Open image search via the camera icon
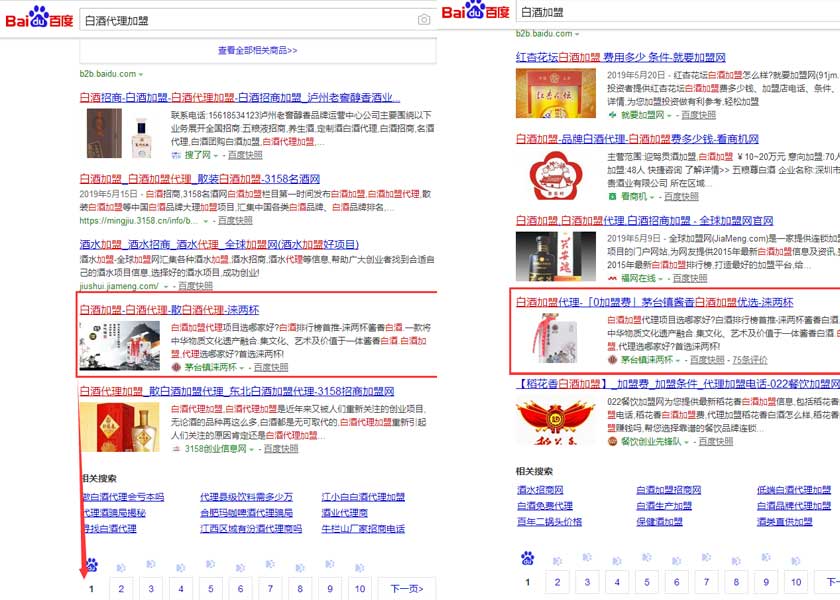The width and height of the screenshot is (840, 600). 424,20
